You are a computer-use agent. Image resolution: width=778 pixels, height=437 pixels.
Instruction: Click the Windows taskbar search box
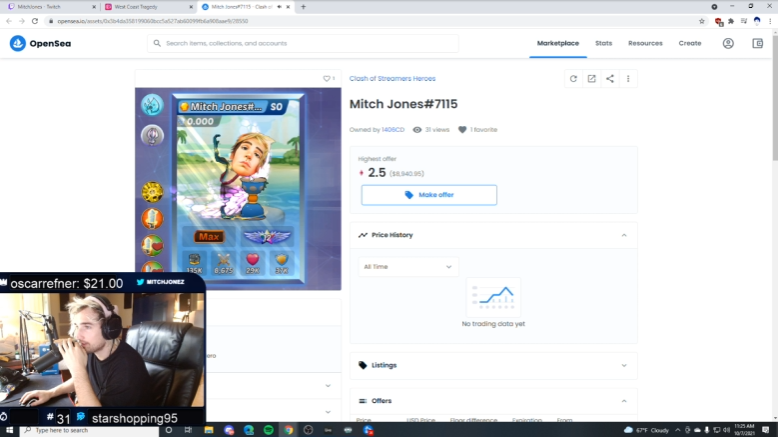coord(89,430)
